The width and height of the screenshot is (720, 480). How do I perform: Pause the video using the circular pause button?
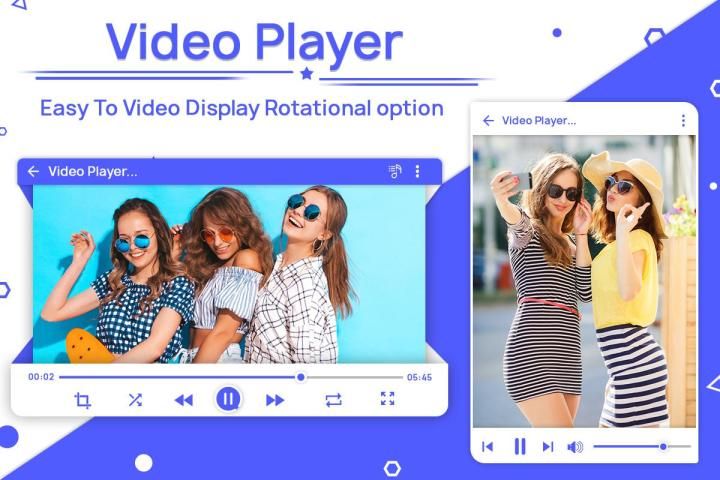(228, 399)
